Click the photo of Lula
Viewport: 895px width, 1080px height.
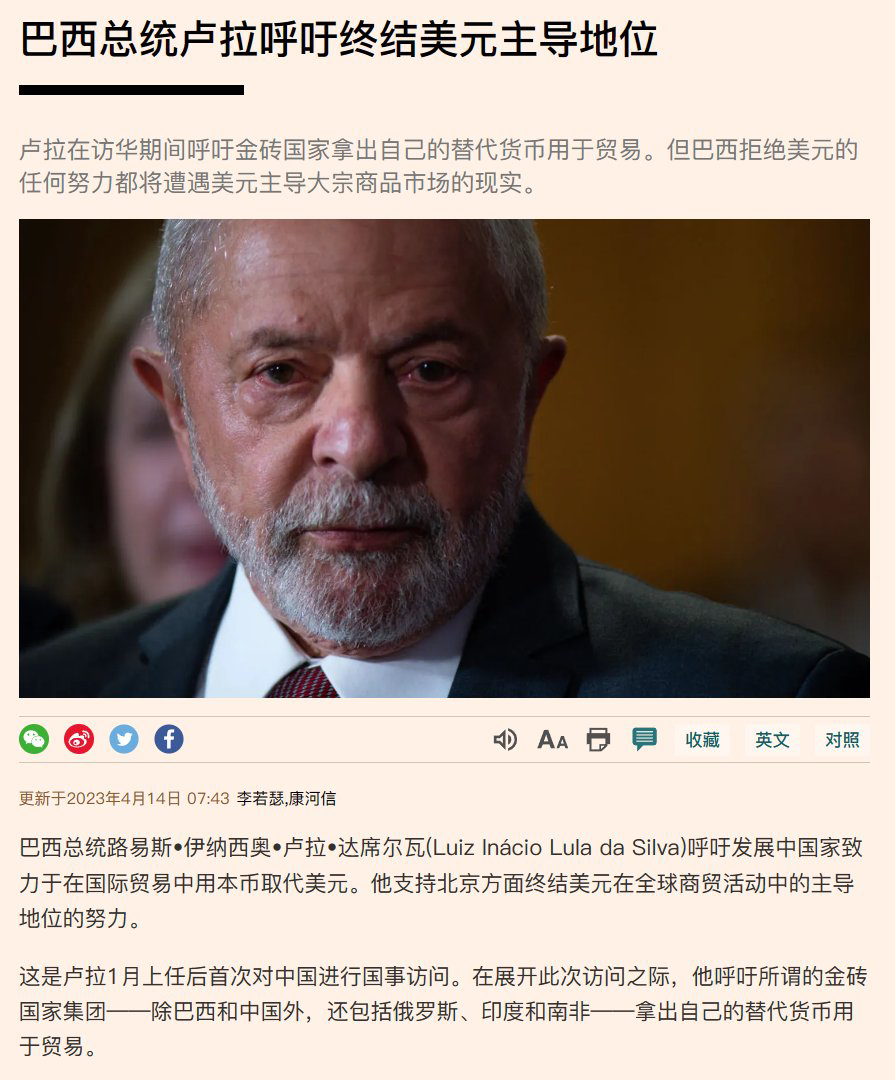(x=444, y=458)
